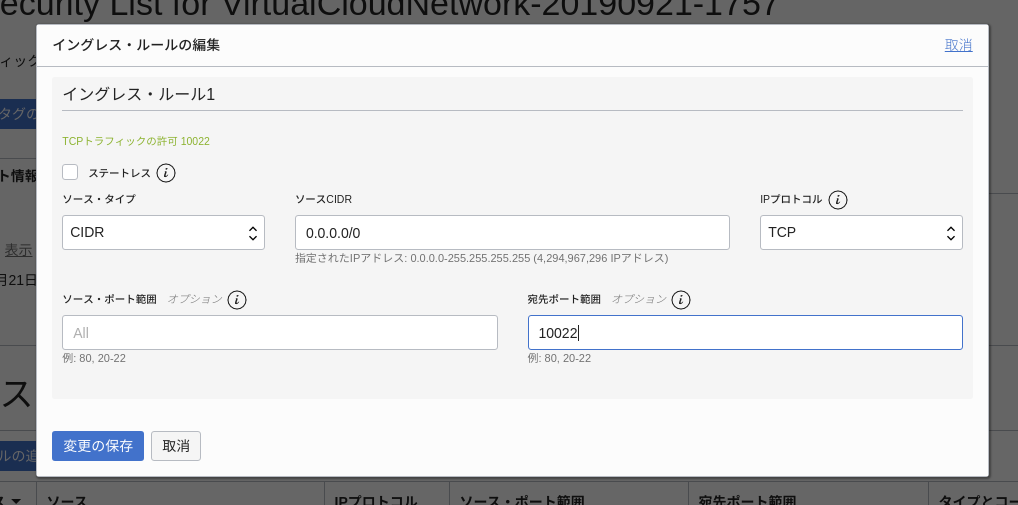Click the 取消 link in dialog header
1018x505 pixels.
point(958,45)
